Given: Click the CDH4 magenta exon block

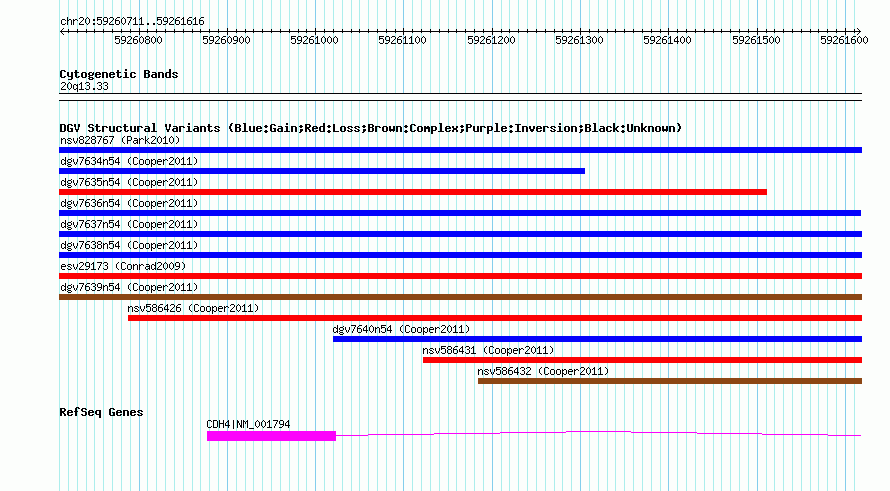Looking at the screenshot, I should click(x=271, y=436).
